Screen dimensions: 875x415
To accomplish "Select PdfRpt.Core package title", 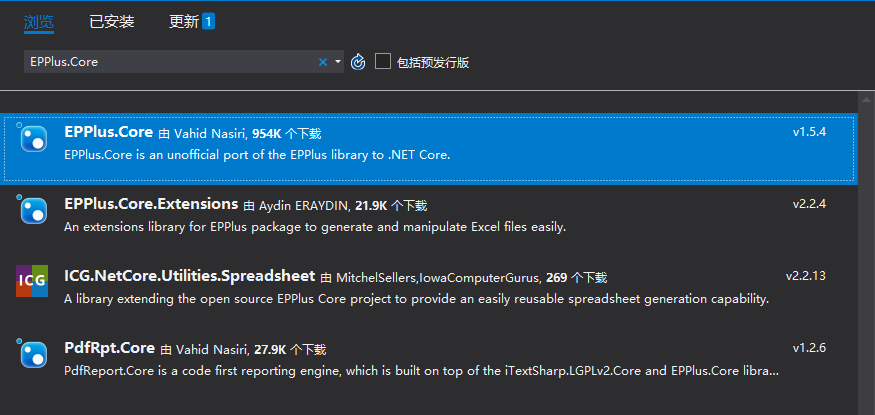I will 109,348.
